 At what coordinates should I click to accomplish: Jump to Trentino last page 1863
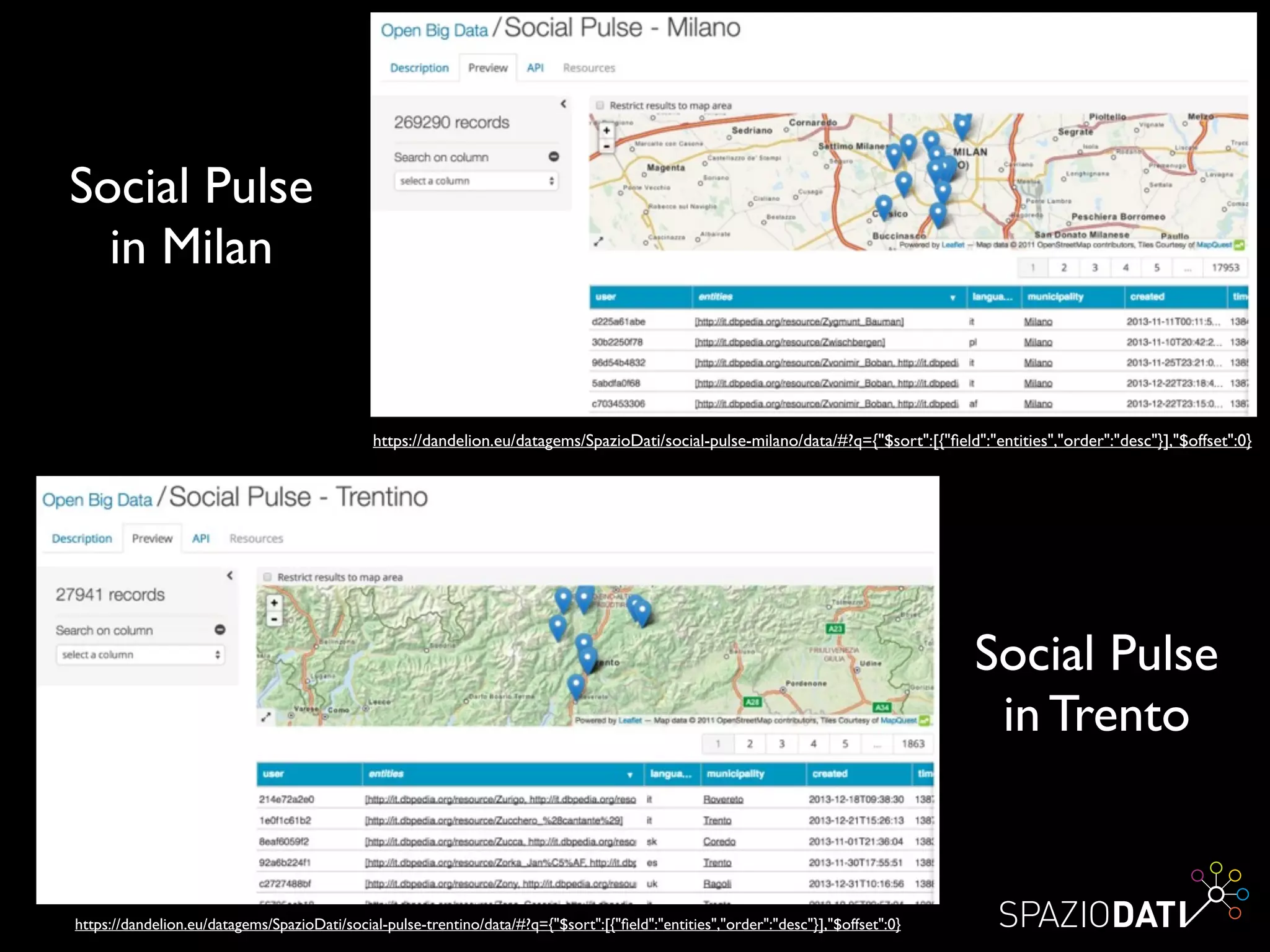click(x=913, y=744)
